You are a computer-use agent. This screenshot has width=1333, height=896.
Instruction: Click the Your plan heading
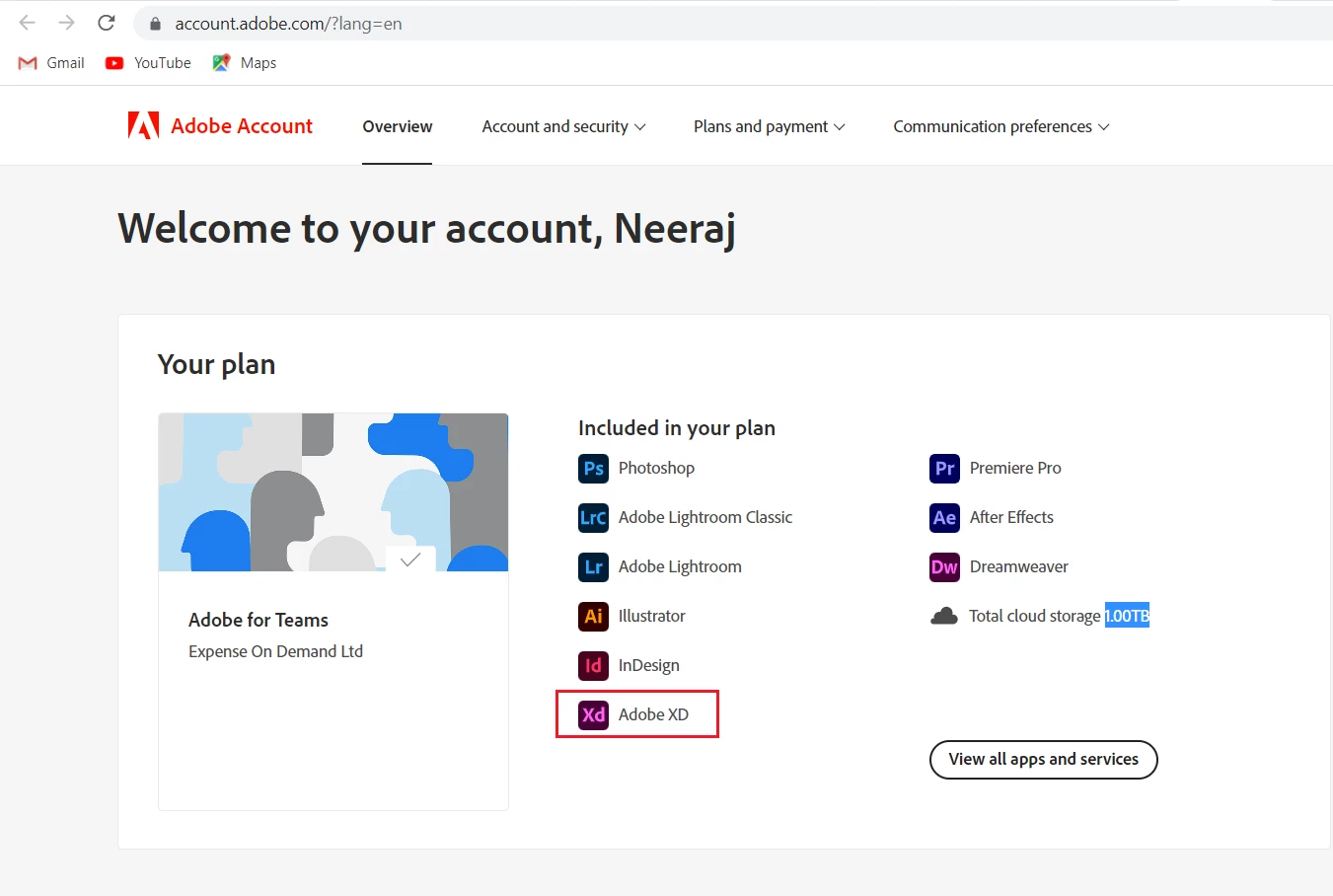[x=216, y=364]
